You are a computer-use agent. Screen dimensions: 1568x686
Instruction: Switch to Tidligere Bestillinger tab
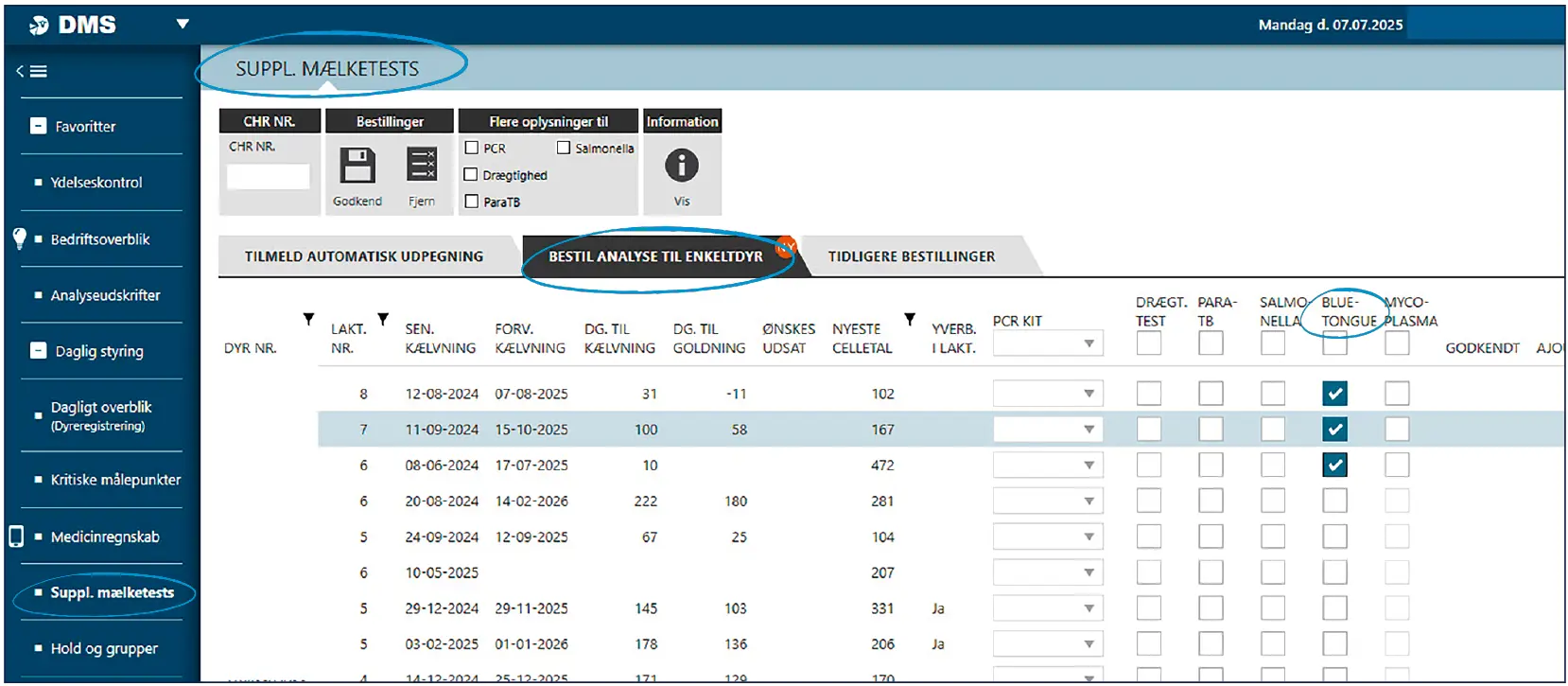pos(911,256)
